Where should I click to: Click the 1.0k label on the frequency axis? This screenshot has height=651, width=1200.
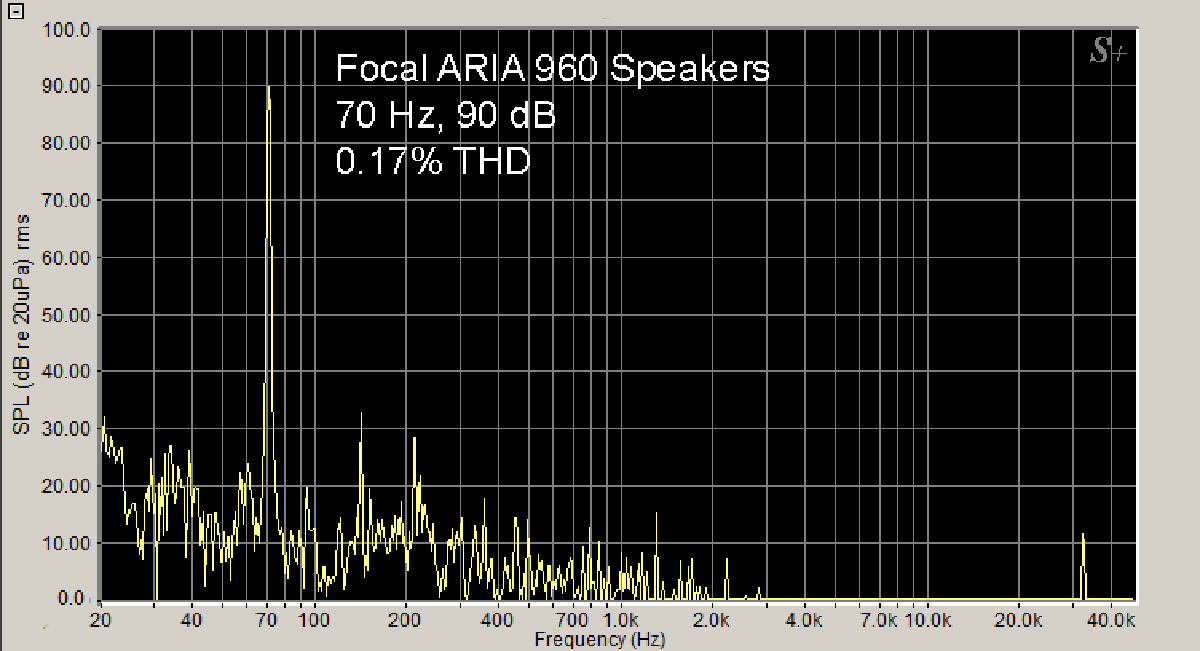pyautogui.click(x=621, y=620)
